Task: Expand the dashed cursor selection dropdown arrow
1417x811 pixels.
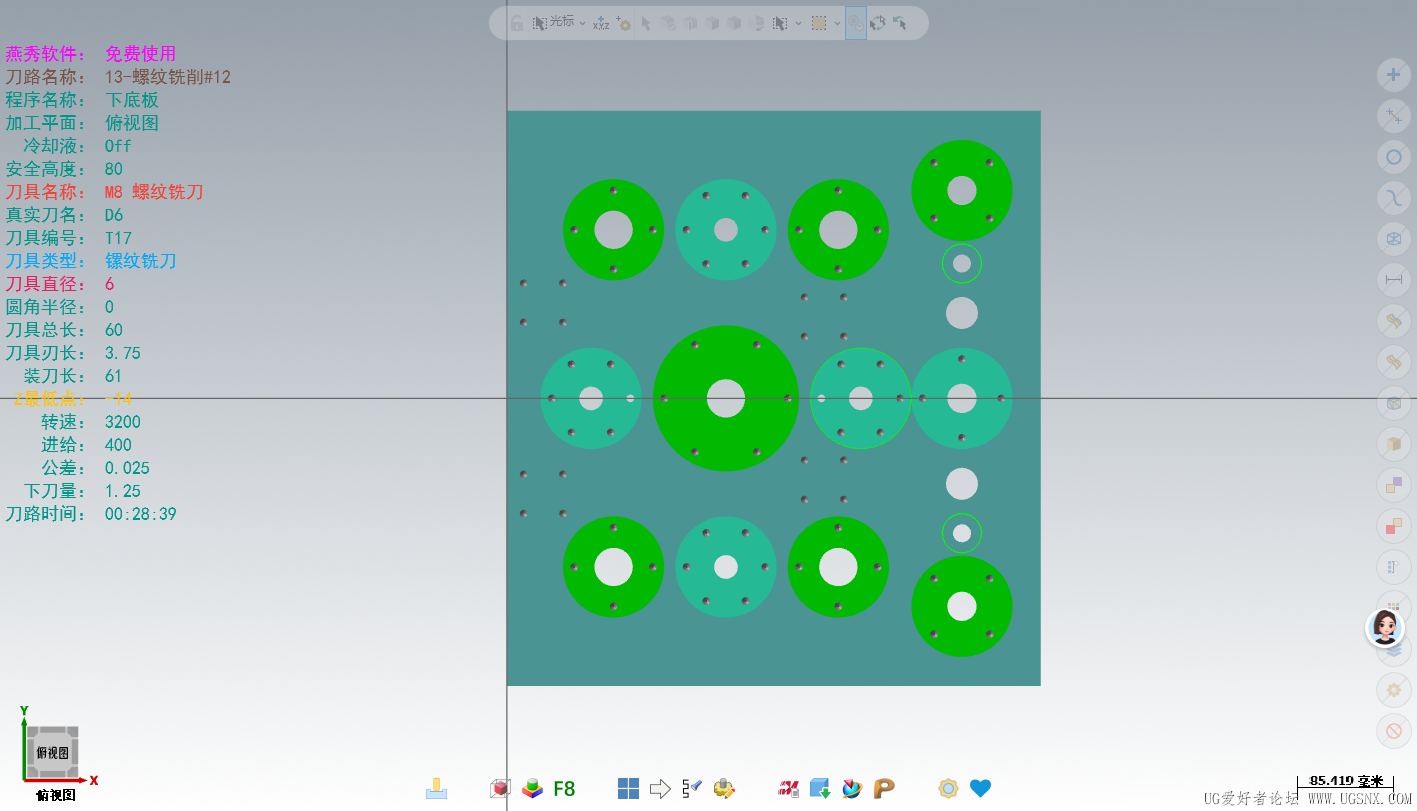Action: pyautogui.click(x=798, y=23)
